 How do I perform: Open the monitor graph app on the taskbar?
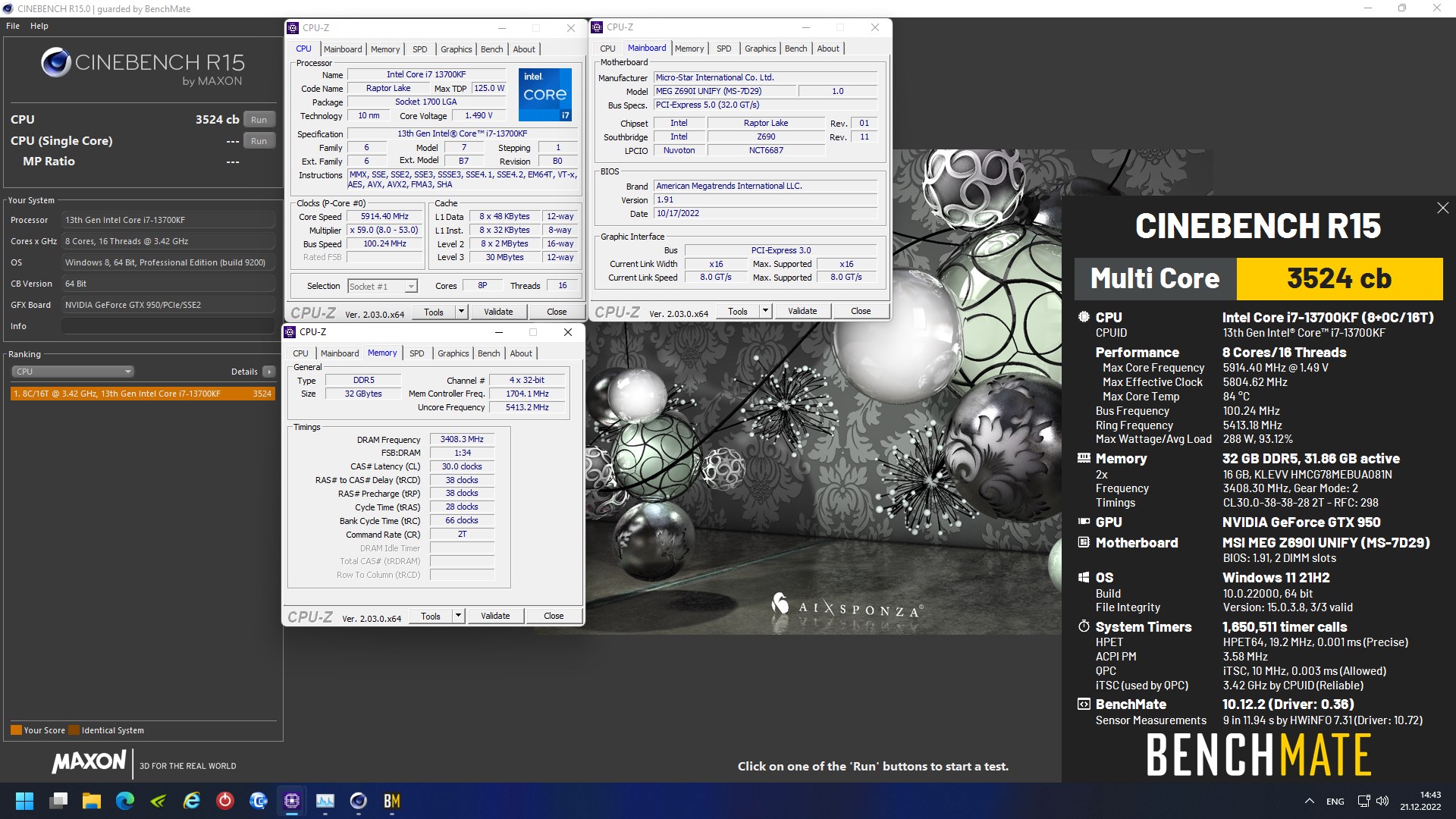click(x=325, y=801)
